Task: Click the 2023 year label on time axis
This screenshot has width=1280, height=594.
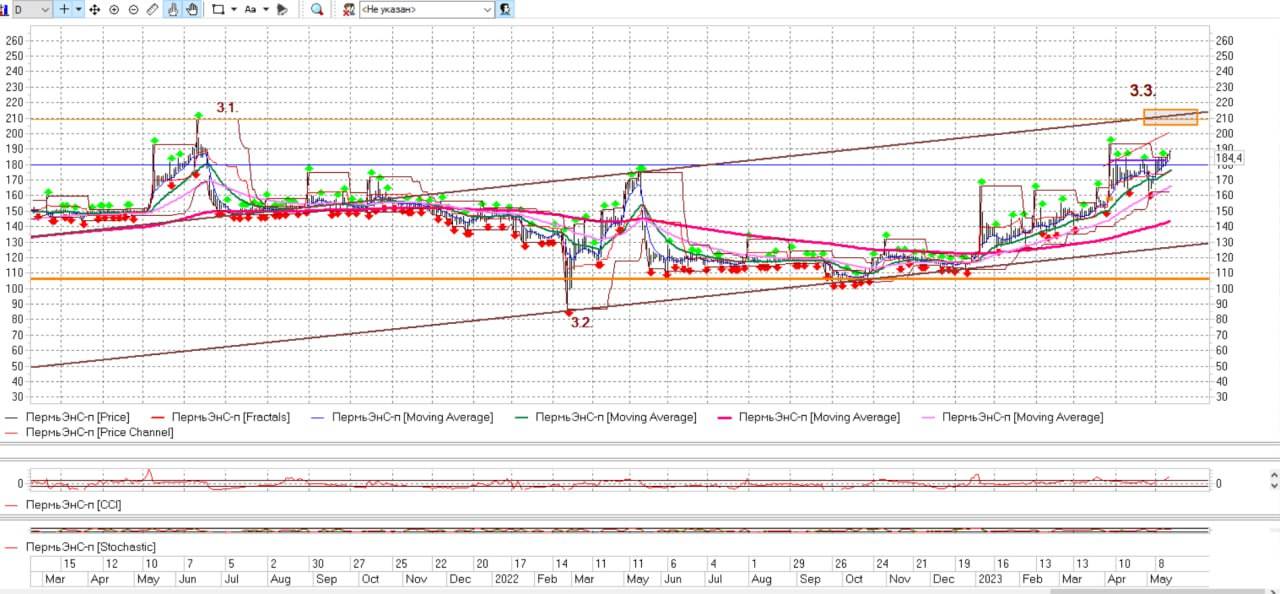Action: point(990,579)
